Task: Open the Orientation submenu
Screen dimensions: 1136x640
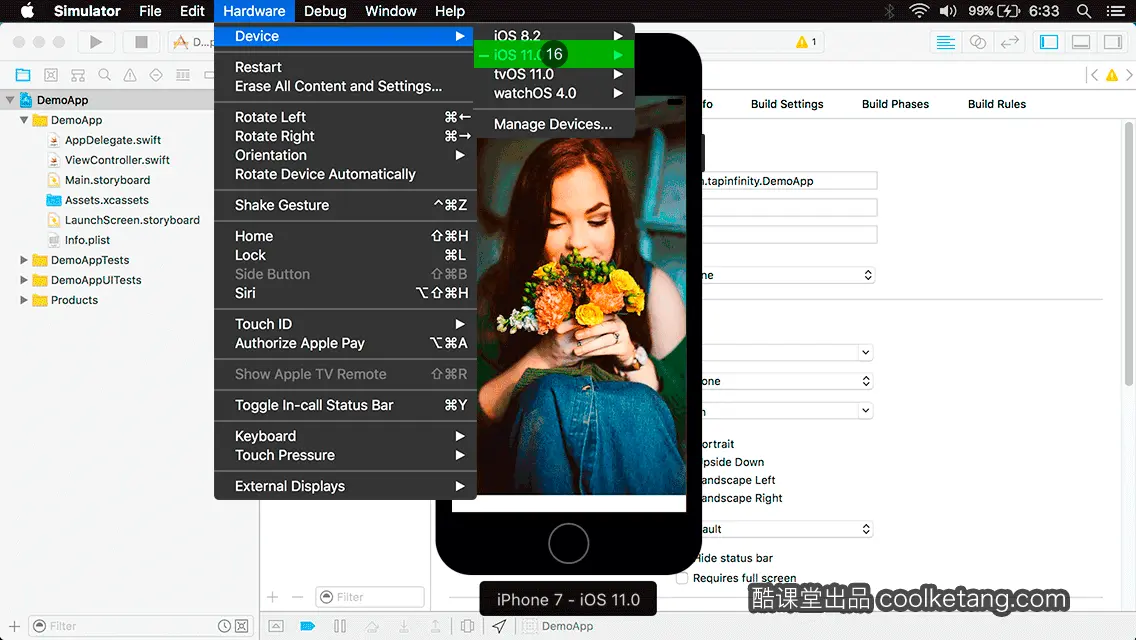Action: click(346, 155)
